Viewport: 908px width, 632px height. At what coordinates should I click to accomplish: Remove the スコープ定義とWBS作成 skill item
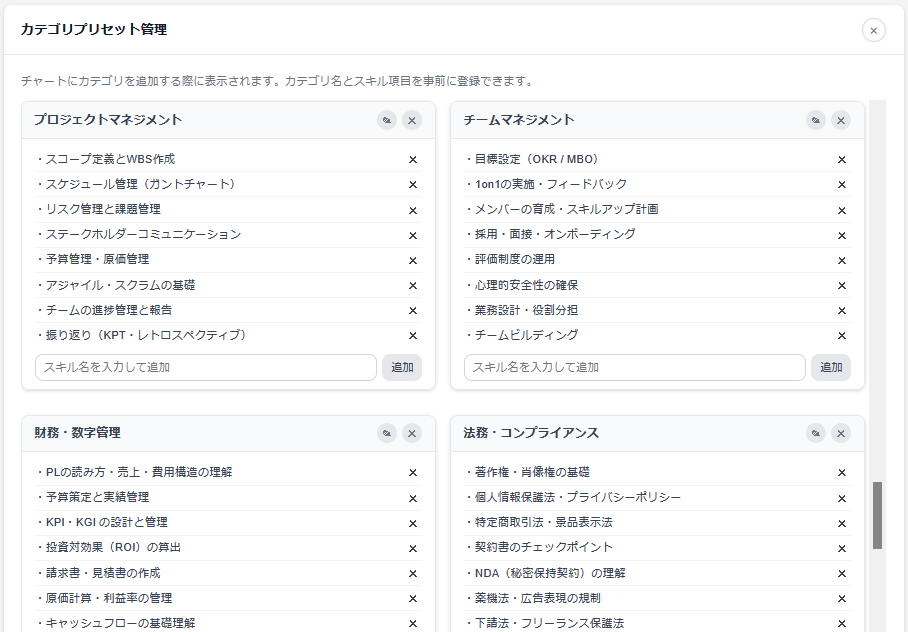click(x=413, y=159)
